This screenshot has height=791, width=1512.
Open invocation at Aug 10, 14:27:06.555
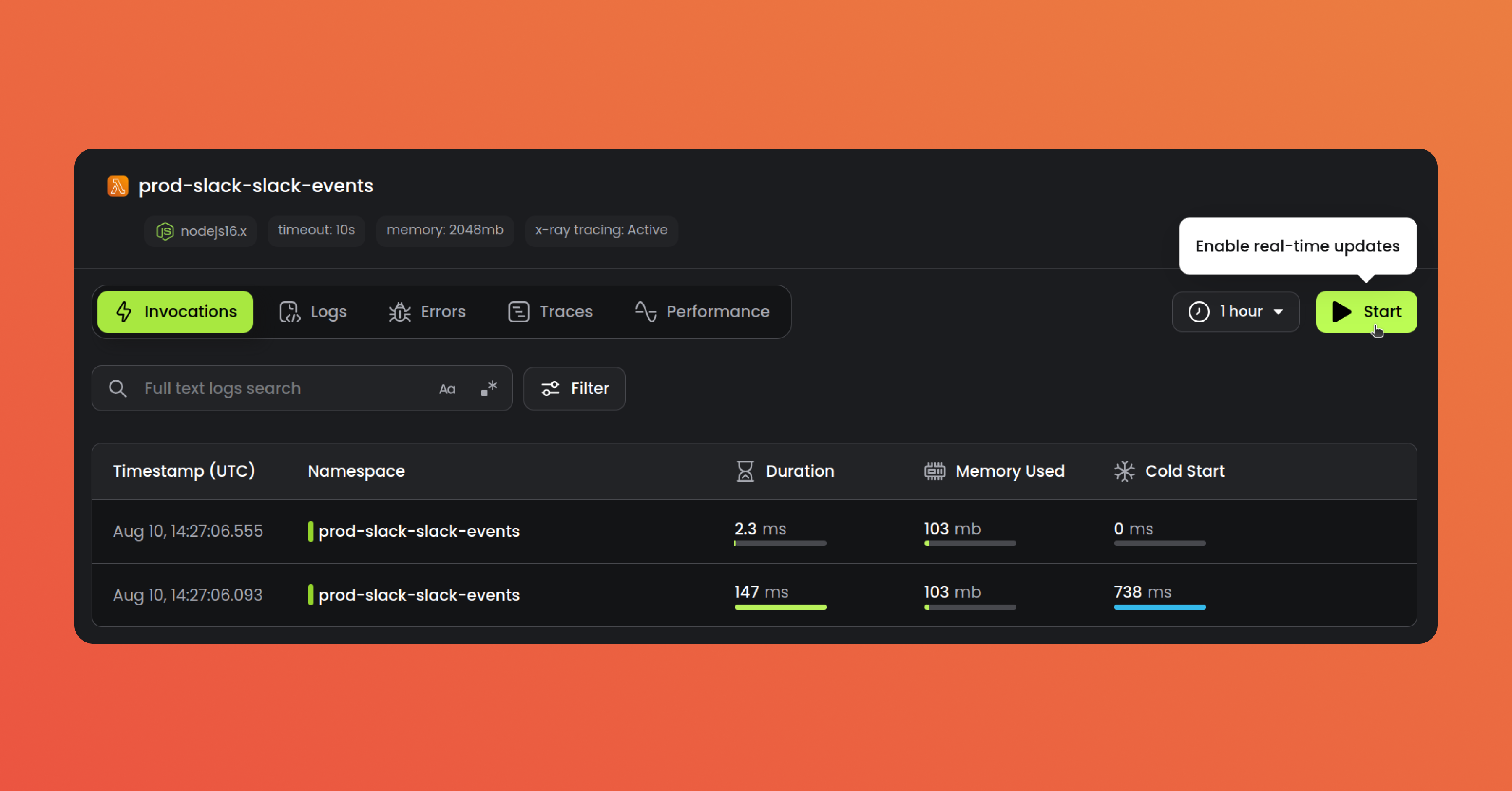point(754,532)
